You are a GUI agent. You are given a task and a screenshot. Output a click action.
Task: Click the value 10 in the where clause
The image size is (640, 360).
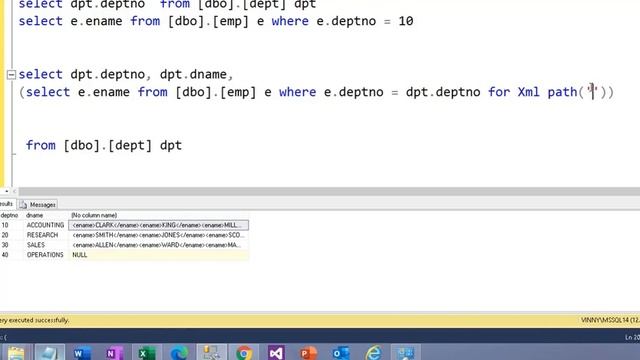pos(406,21)
